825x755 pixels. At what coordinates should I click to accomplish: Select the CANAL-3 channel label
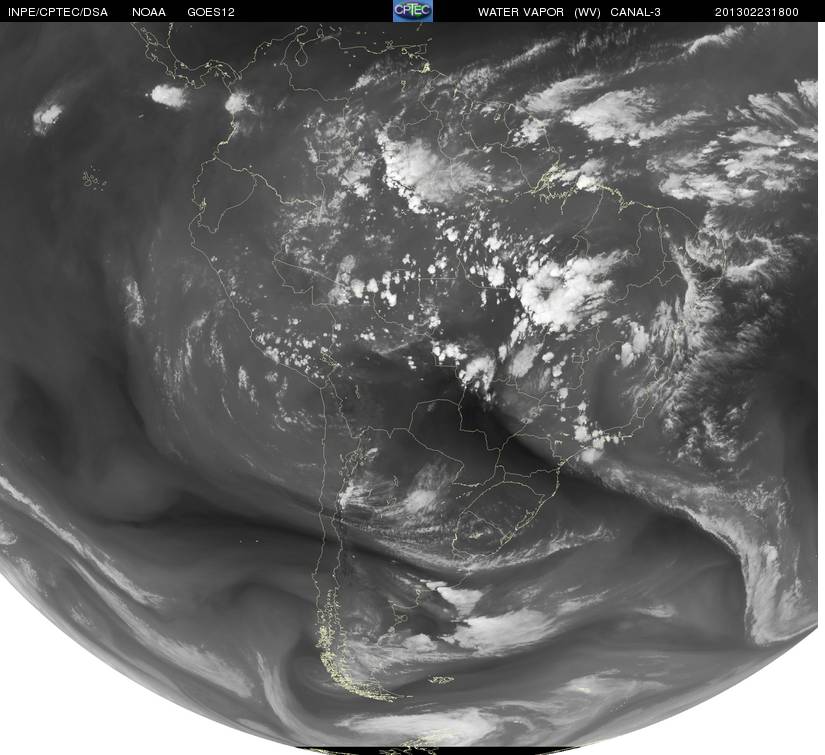pos(636,12)
